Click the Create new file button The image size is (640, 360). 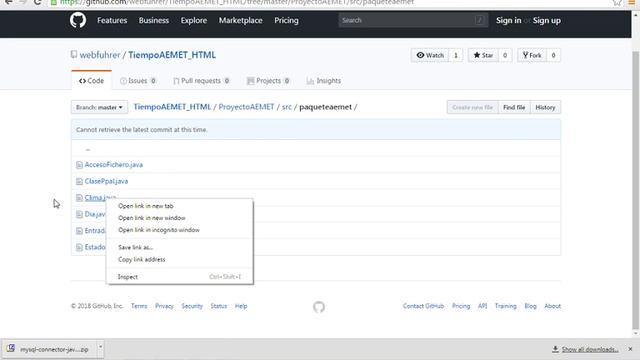(472, 107)
